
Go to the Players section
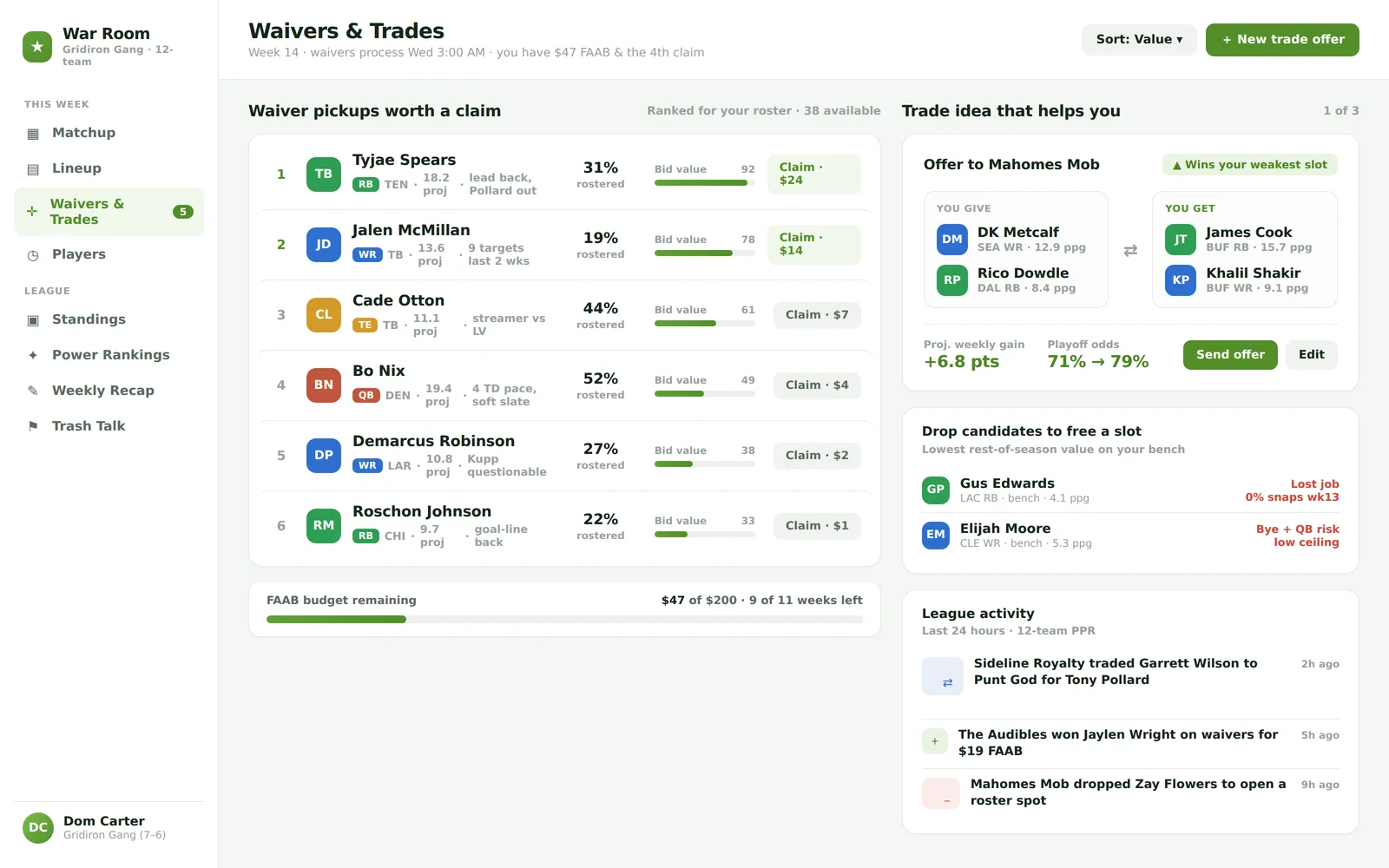pyautogui.click(x=109, y=254)
